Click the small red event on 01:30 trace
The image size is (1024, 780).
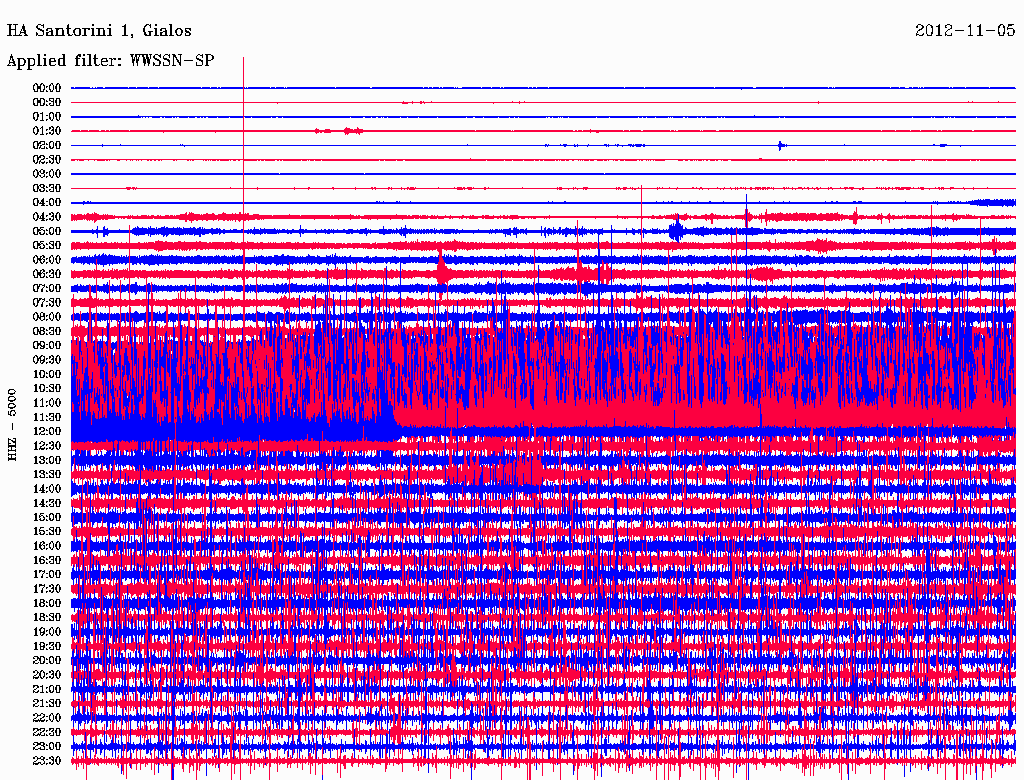(x=349, y=131)
